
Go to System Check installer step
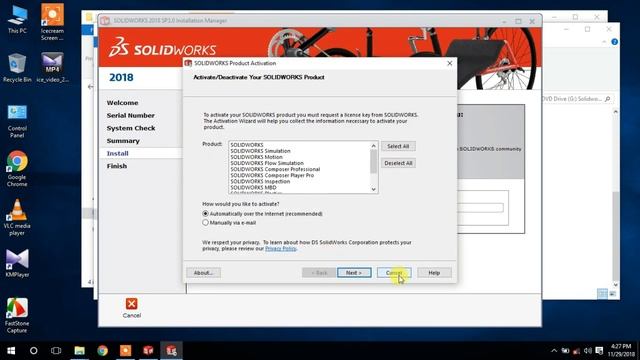131,128
